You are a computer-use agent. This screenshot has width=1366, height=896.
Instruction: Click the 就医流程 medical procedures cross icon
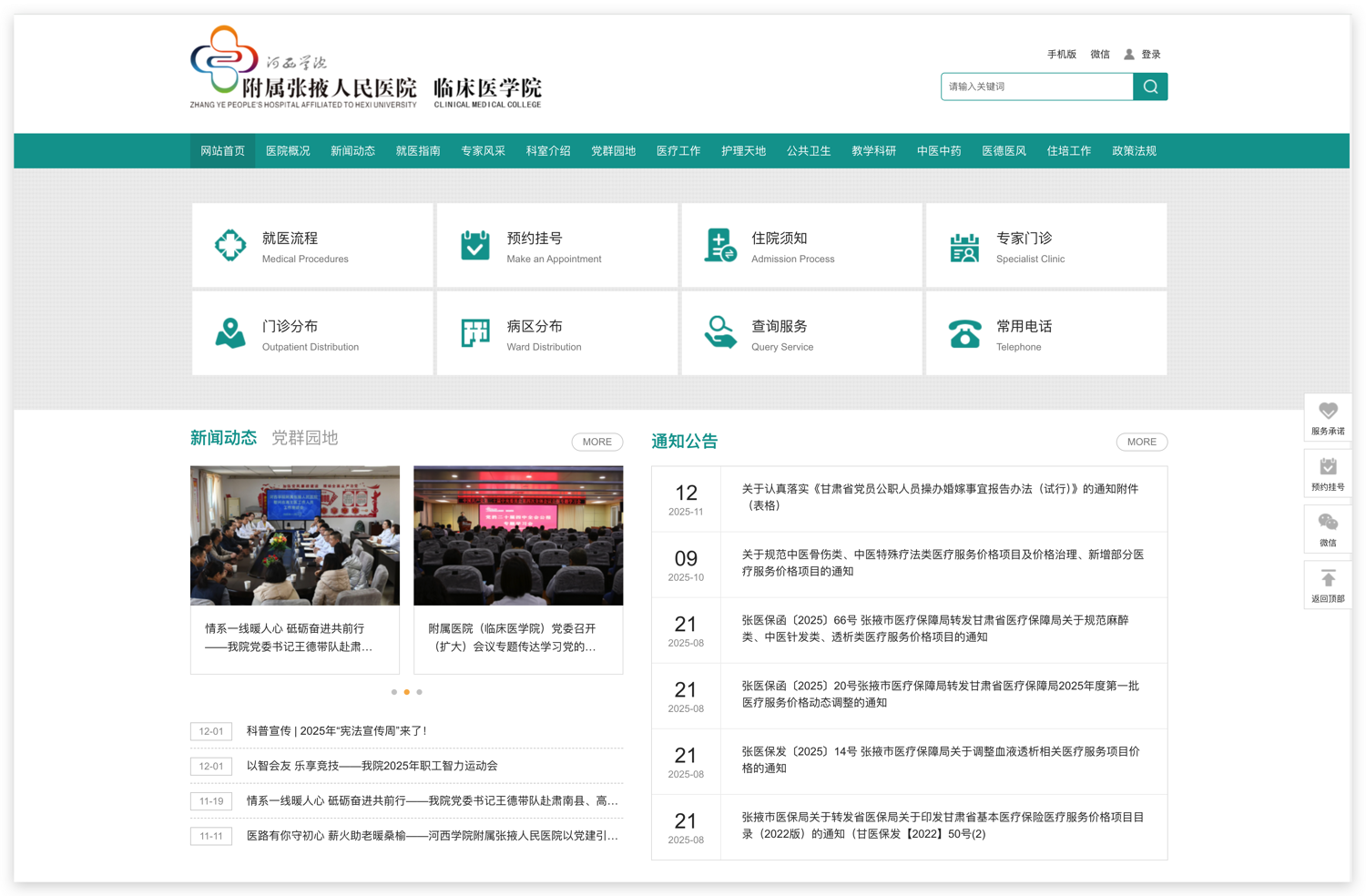tap(229, 245)
